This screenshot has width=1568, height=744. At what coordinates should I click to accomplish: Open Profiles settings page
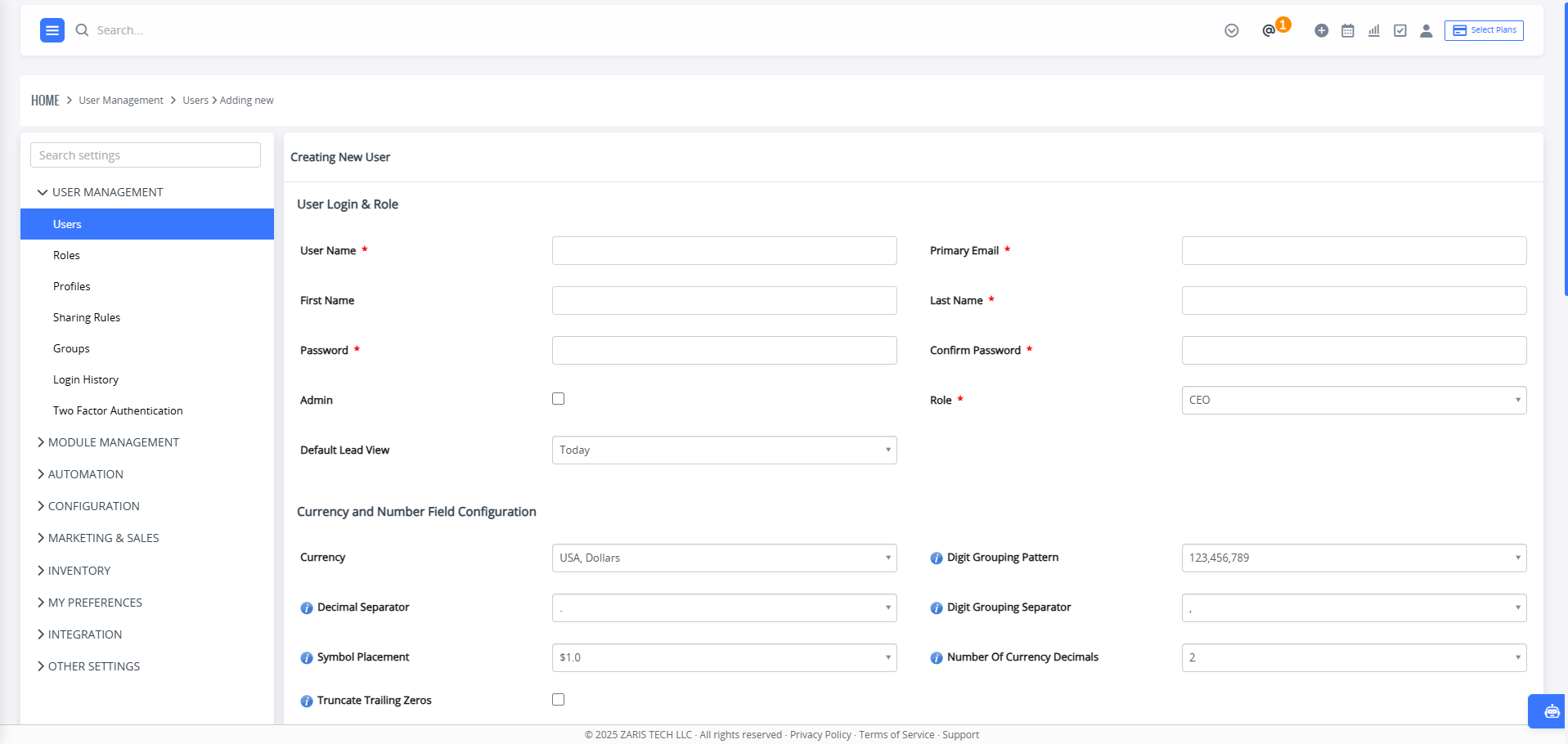[72, 286]
